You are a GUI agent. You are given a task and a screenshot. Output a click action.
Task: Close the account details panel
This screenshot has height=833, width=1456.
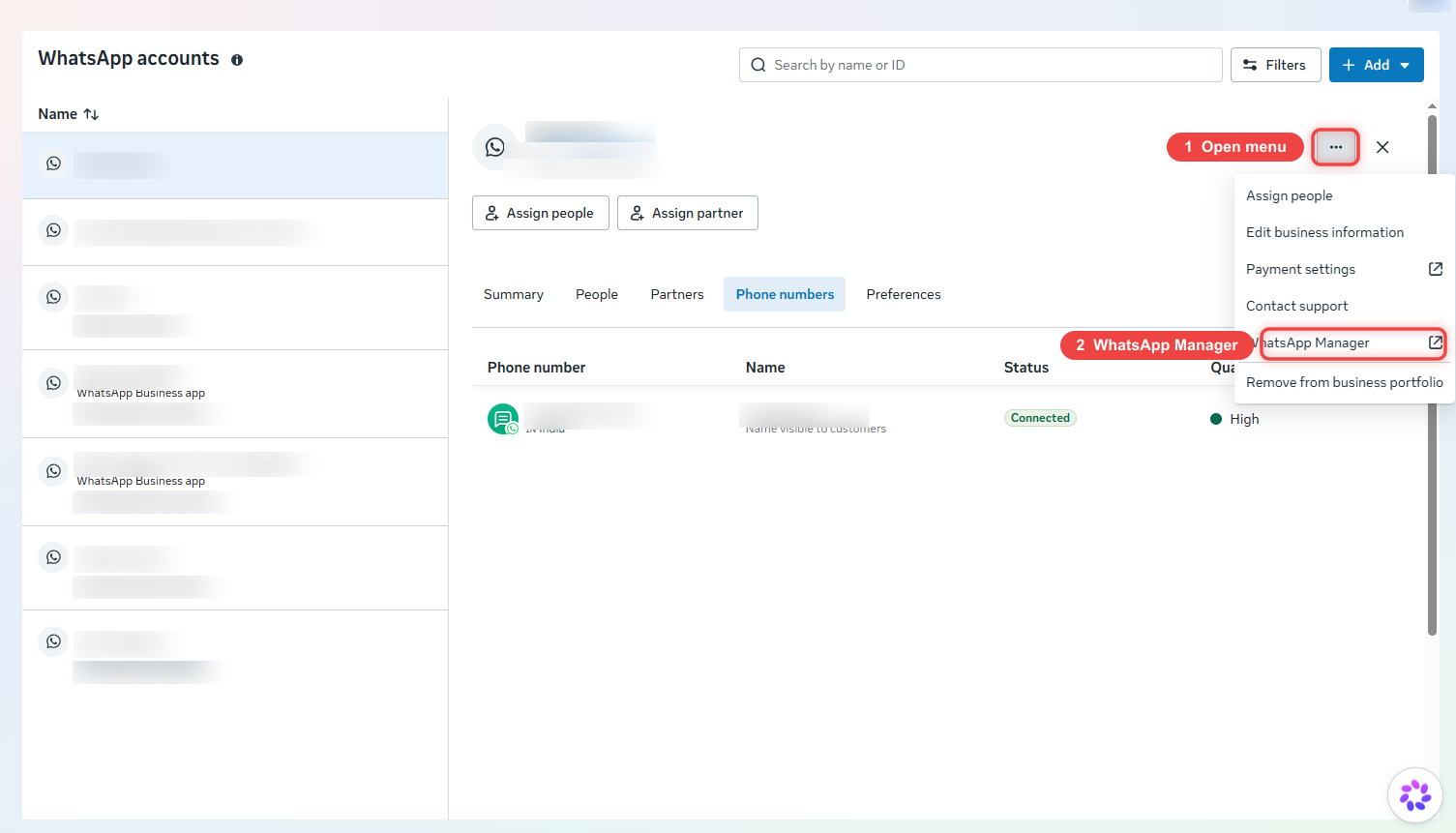click(x=1382, y=147)
